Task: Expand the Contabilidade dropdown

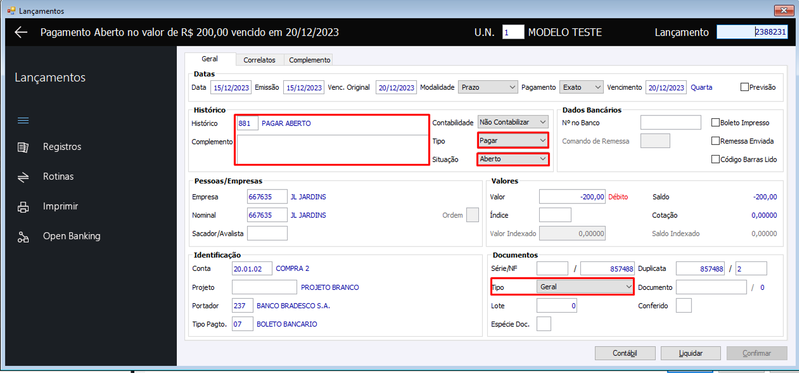Action: 513,122
